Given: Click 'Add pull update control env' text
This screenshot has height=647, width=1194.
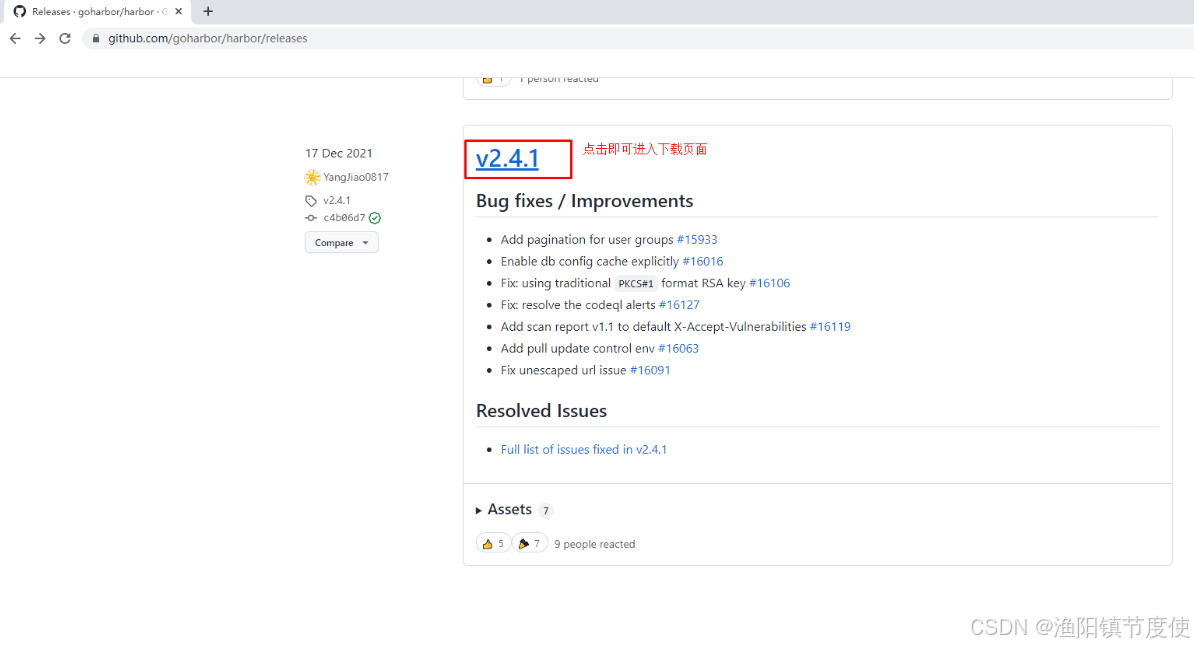Looking at the screenshot, I should (x=577, y=348).
